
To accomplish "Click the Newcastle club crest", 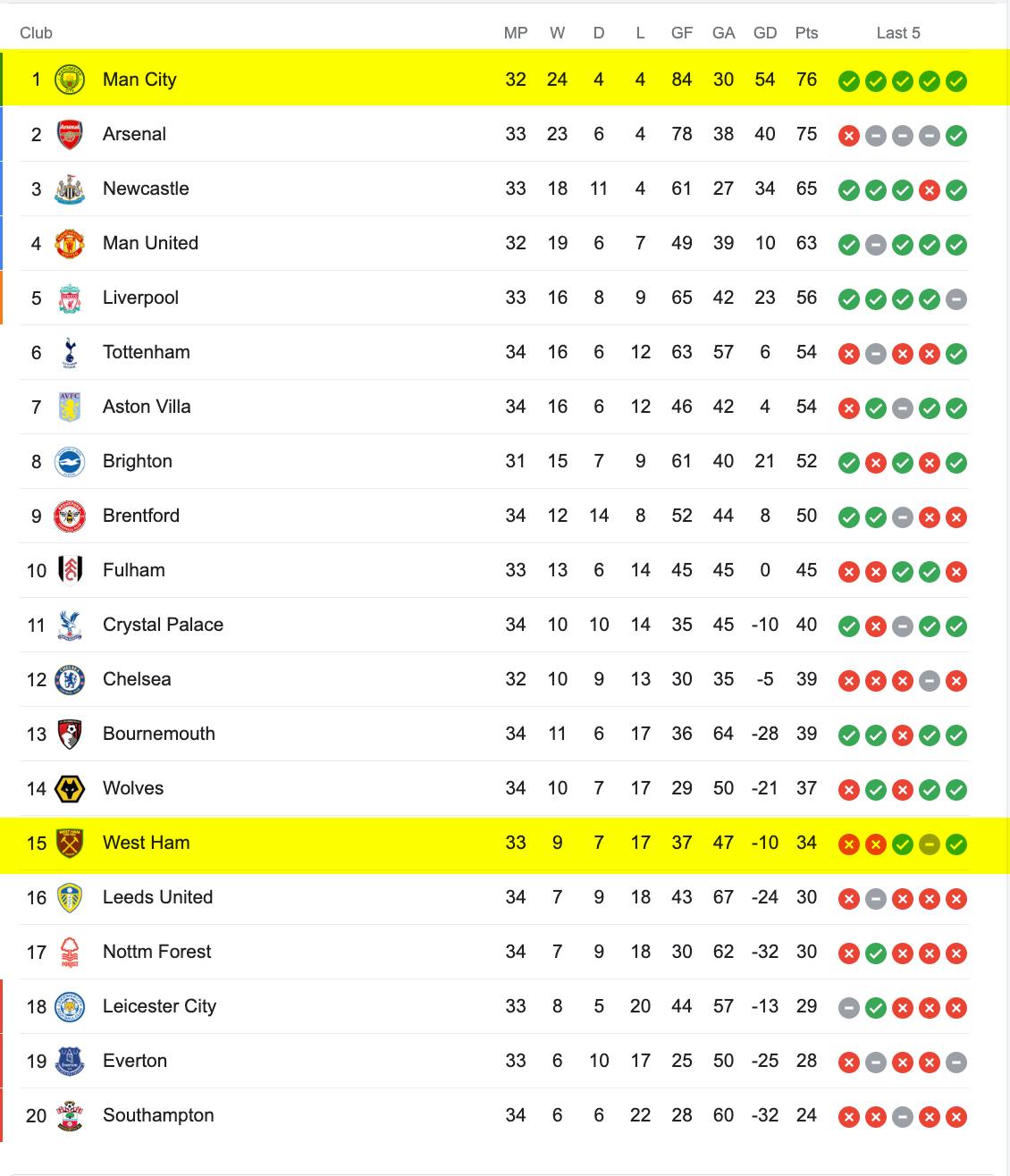I will coord(70,189).
